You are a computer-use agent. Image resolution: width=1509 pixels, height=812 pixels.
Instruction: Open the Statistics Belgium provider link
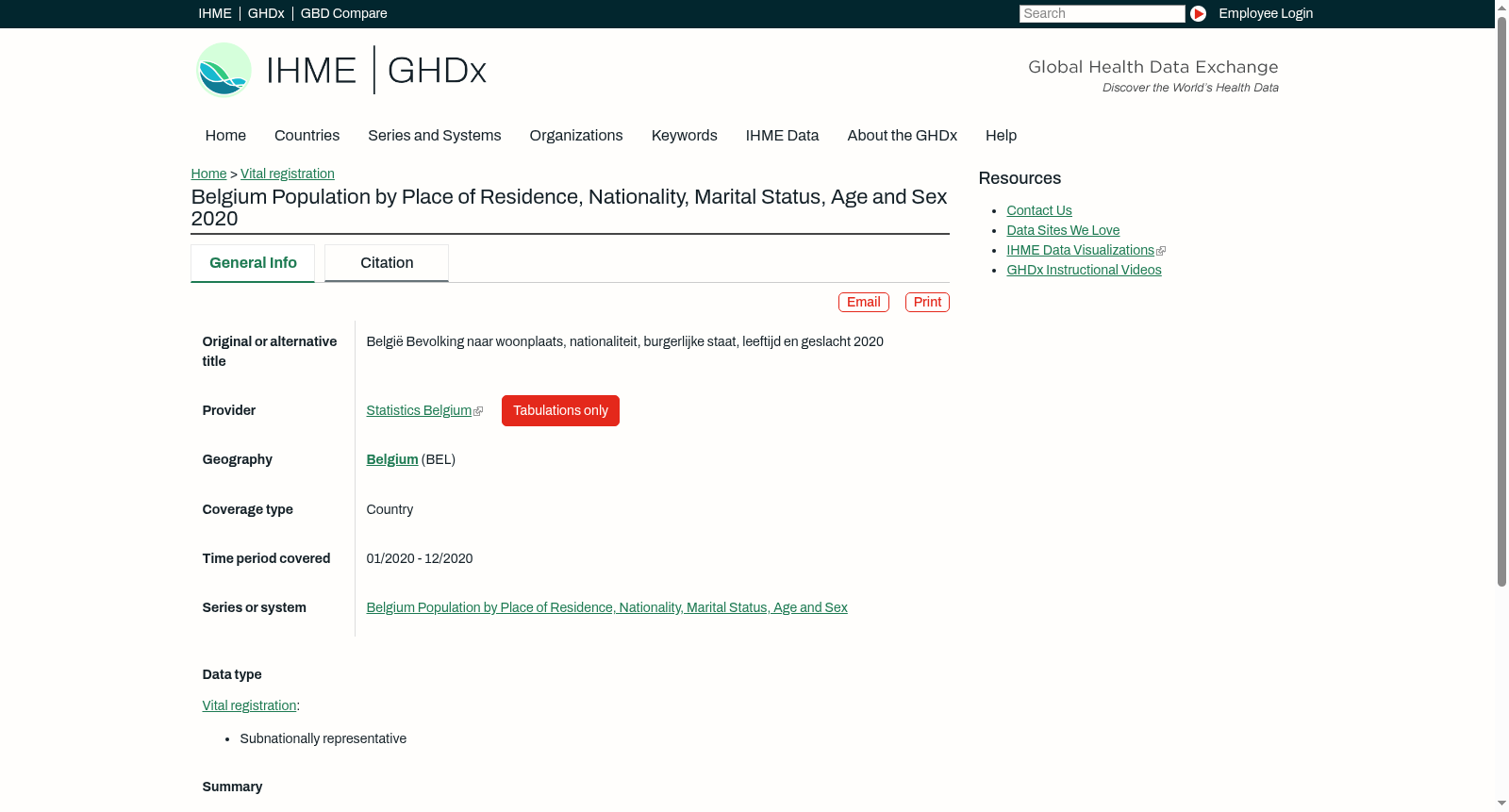pos(419,410)
